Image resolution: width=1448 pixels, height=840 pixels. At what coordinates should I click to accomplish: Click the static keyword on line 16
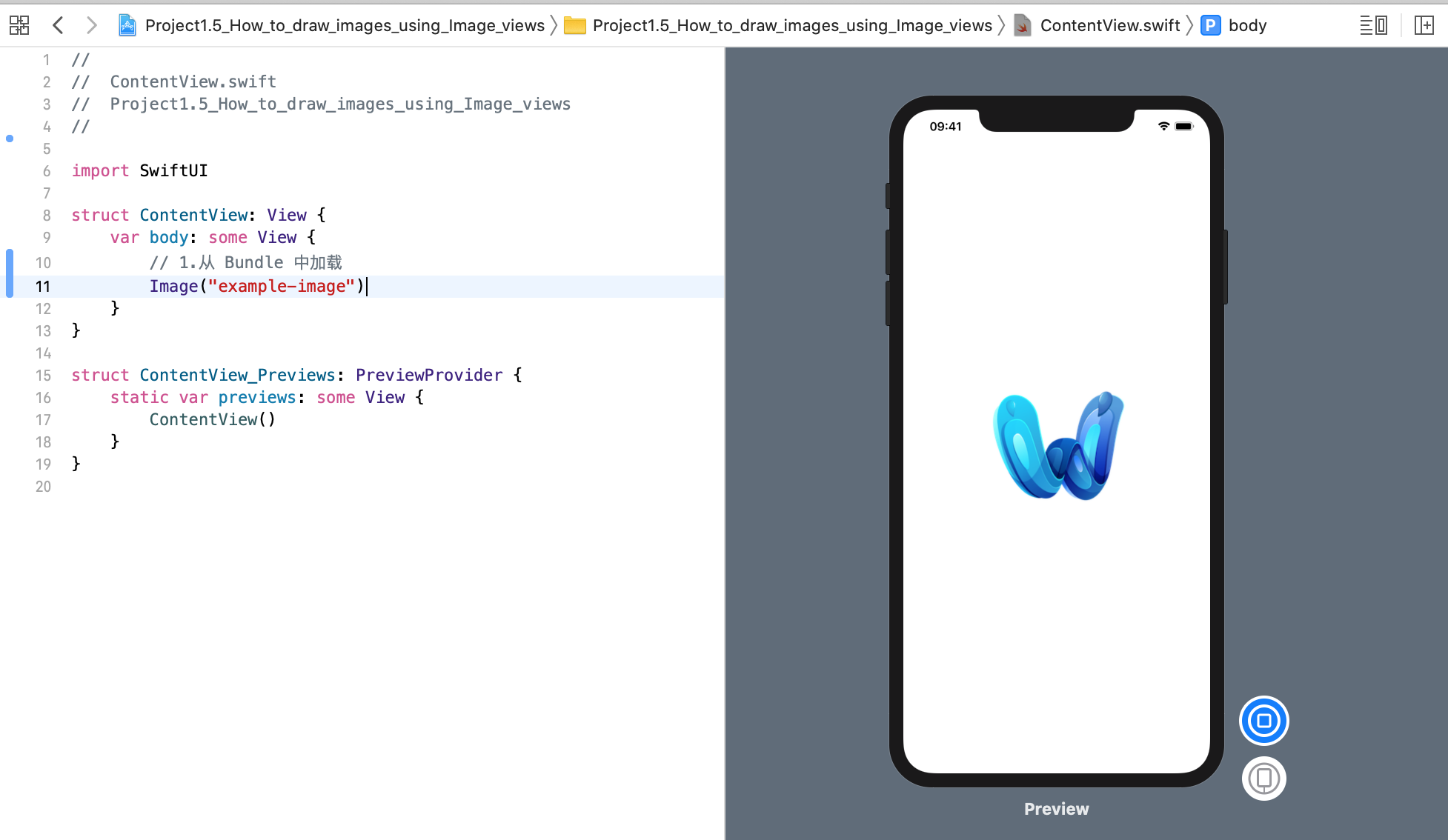tap(139, 397)
